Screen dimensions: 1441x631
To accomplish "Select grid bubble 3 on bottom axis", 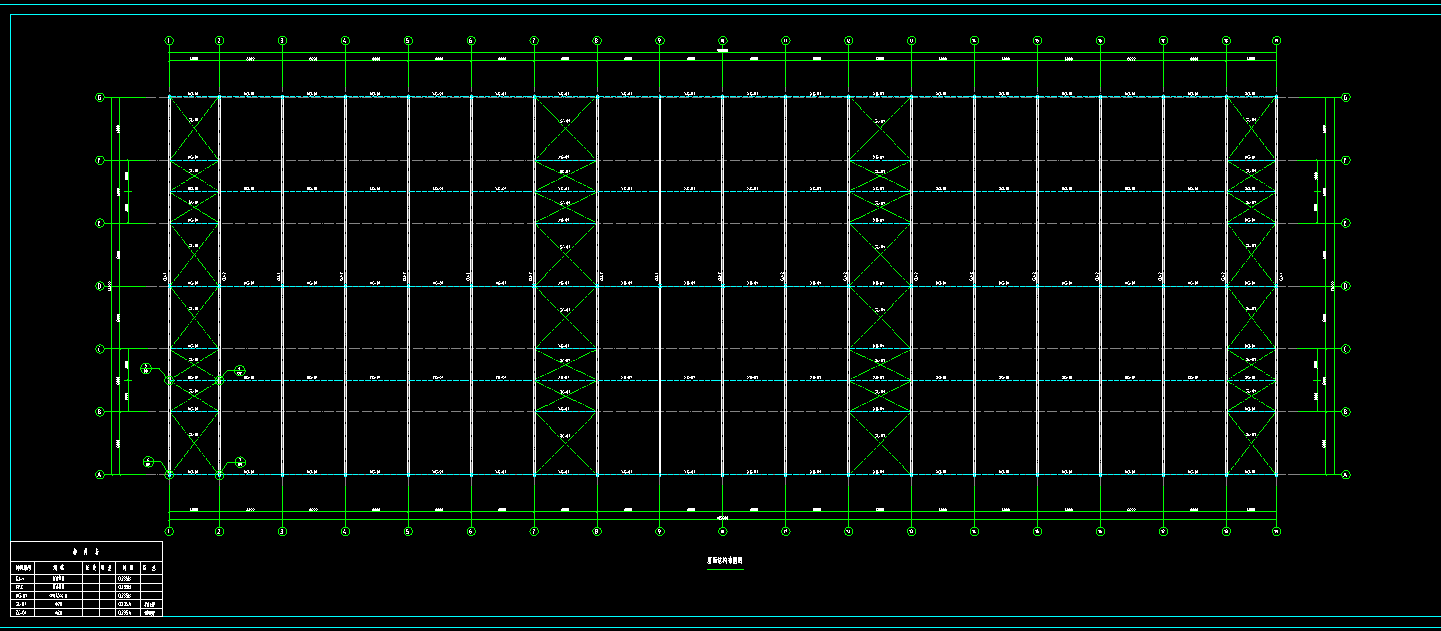I will click(282, 531).
